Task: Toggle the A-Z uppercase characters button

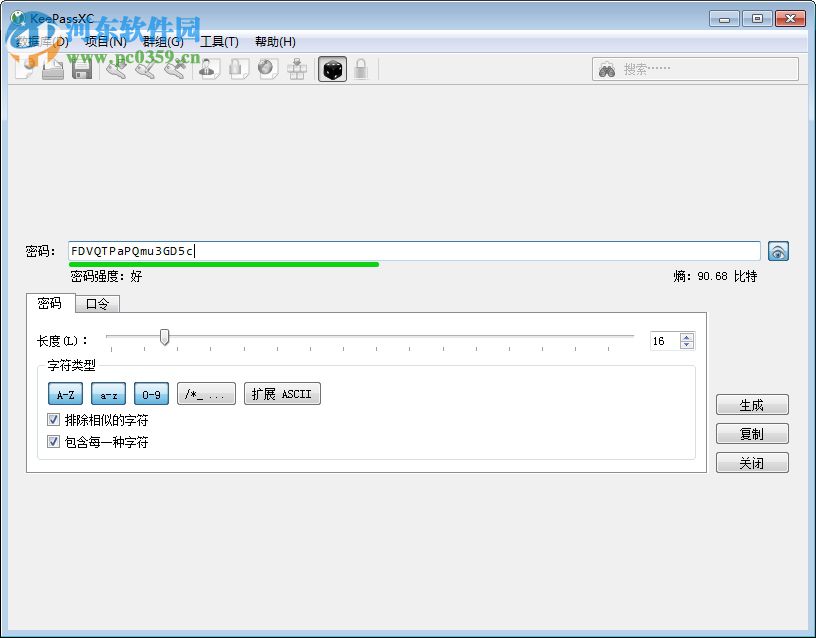Action: (65, 394)
